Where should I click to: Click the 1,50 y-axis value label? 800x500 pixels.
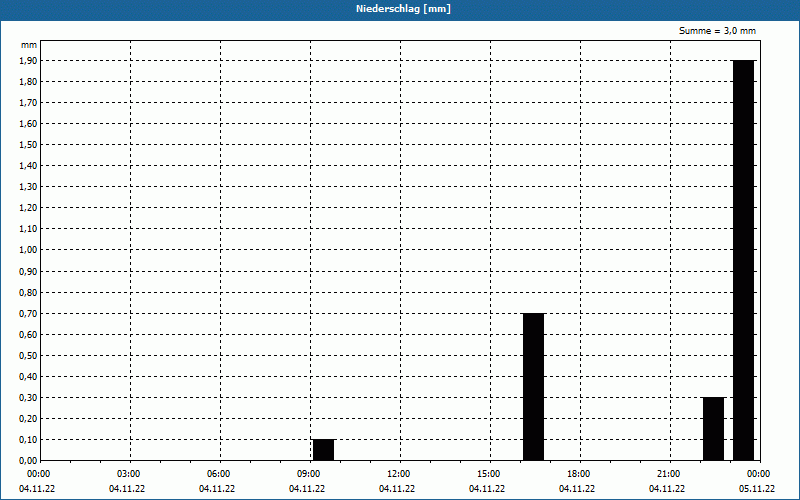[x=28, y=145]
